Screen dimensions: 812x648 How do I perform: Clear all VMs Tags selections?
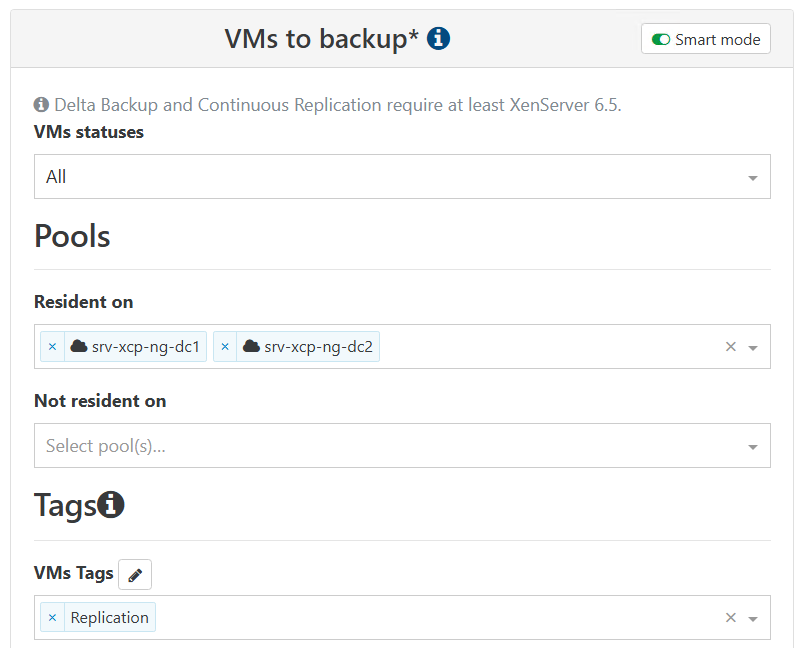coord(730,618)
